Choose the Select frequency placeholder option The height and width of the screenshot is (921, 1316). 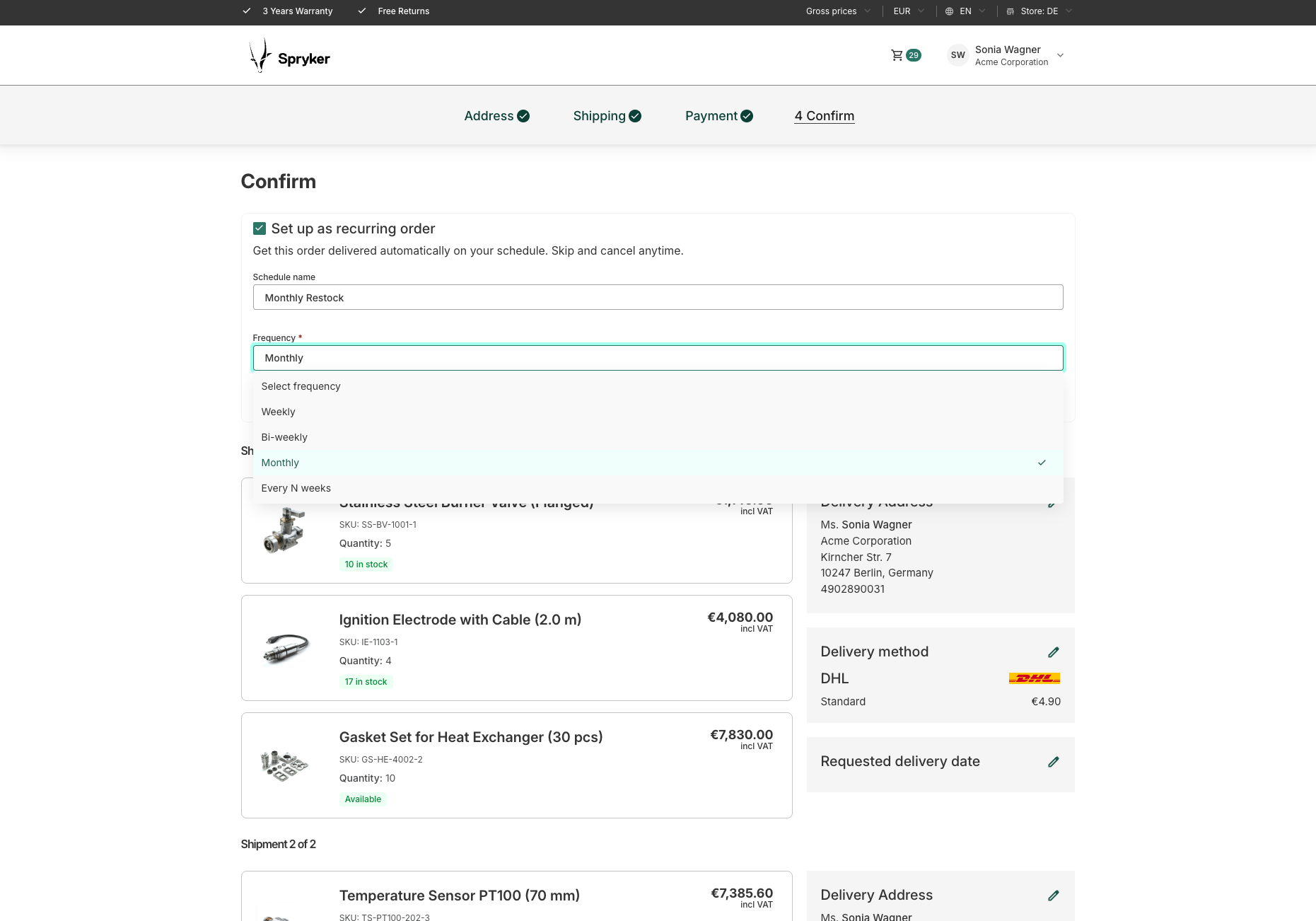pos(658,386)
